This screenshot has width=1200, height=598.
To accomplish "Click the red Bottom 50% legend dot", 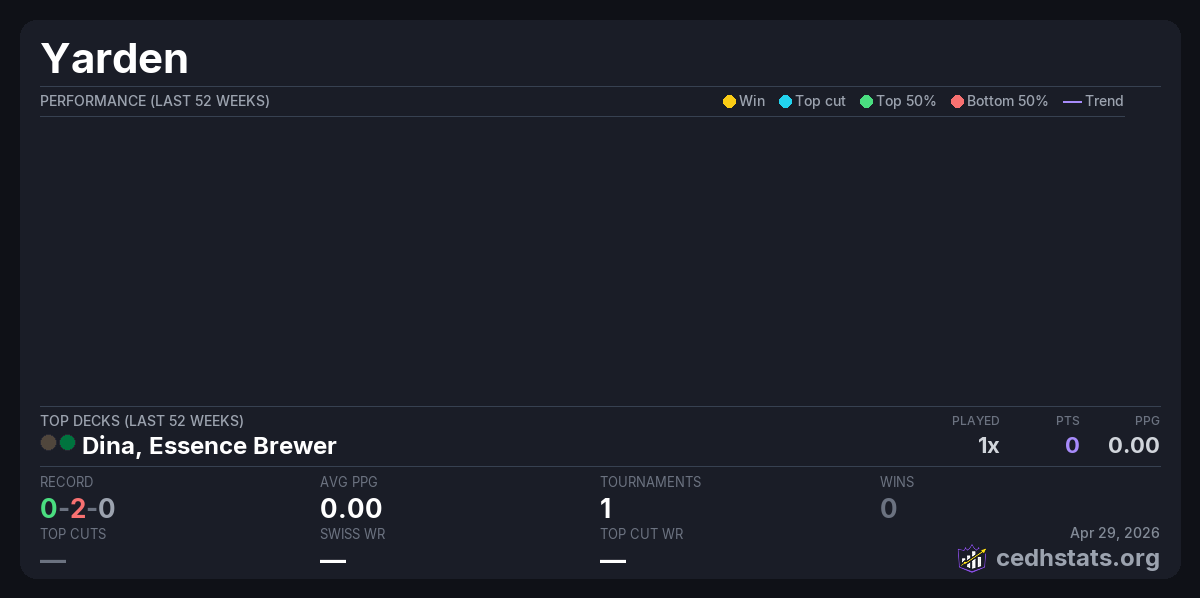I will coord(957,102).
